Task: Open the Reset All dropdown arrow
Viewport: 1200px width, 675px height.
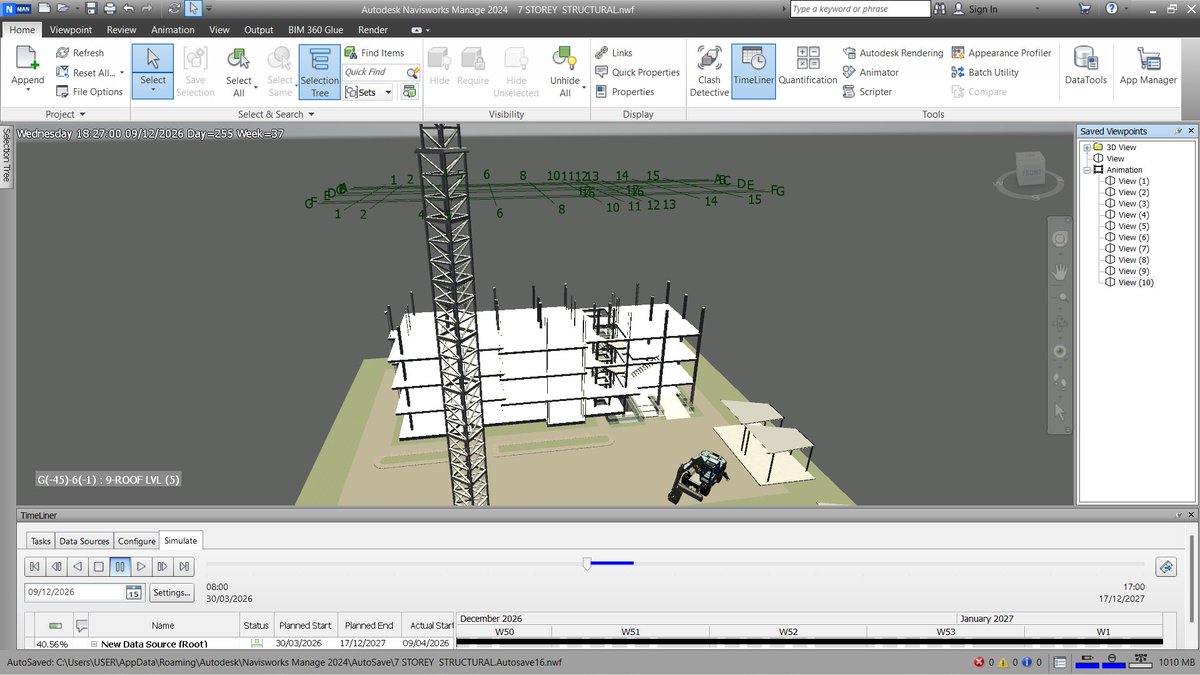Action: click(122, 73)
